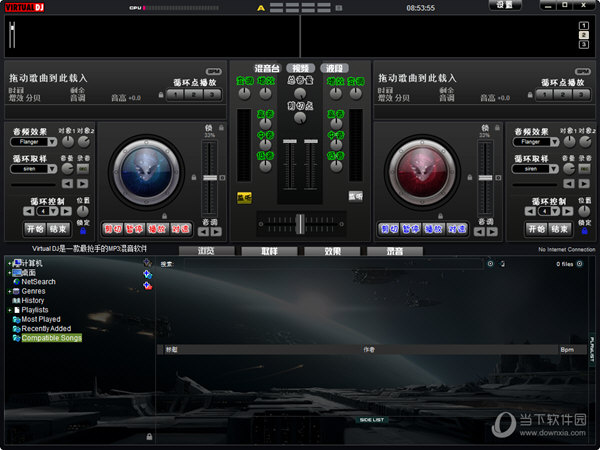Image resolution: width=600 pixels, height=450 pixels.
Task: Click the crossfader slider in the mixer
Action: click(x=297, y=219)
